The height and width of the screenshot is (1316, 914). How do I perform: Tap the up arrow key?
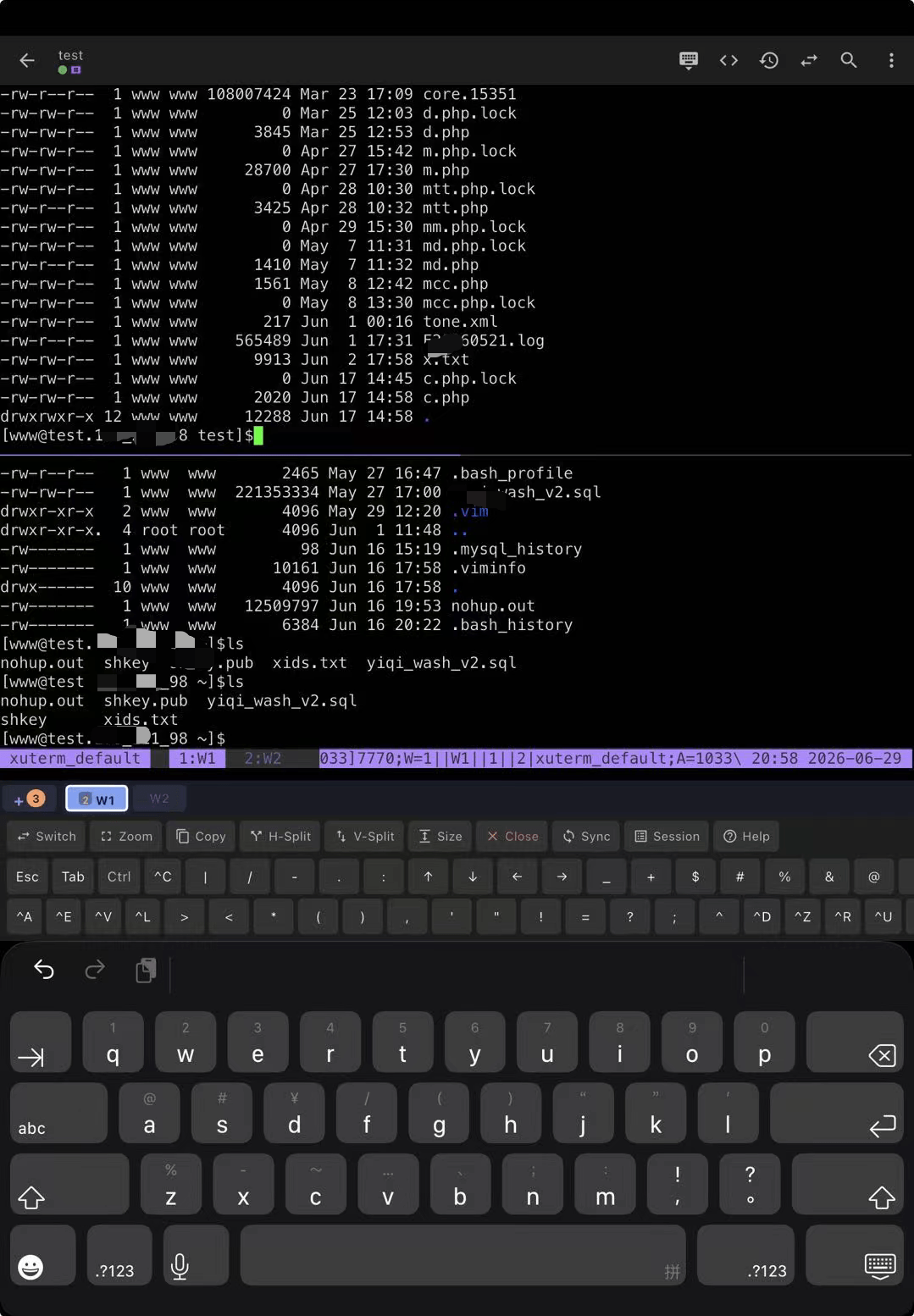[x=428, y=876]
